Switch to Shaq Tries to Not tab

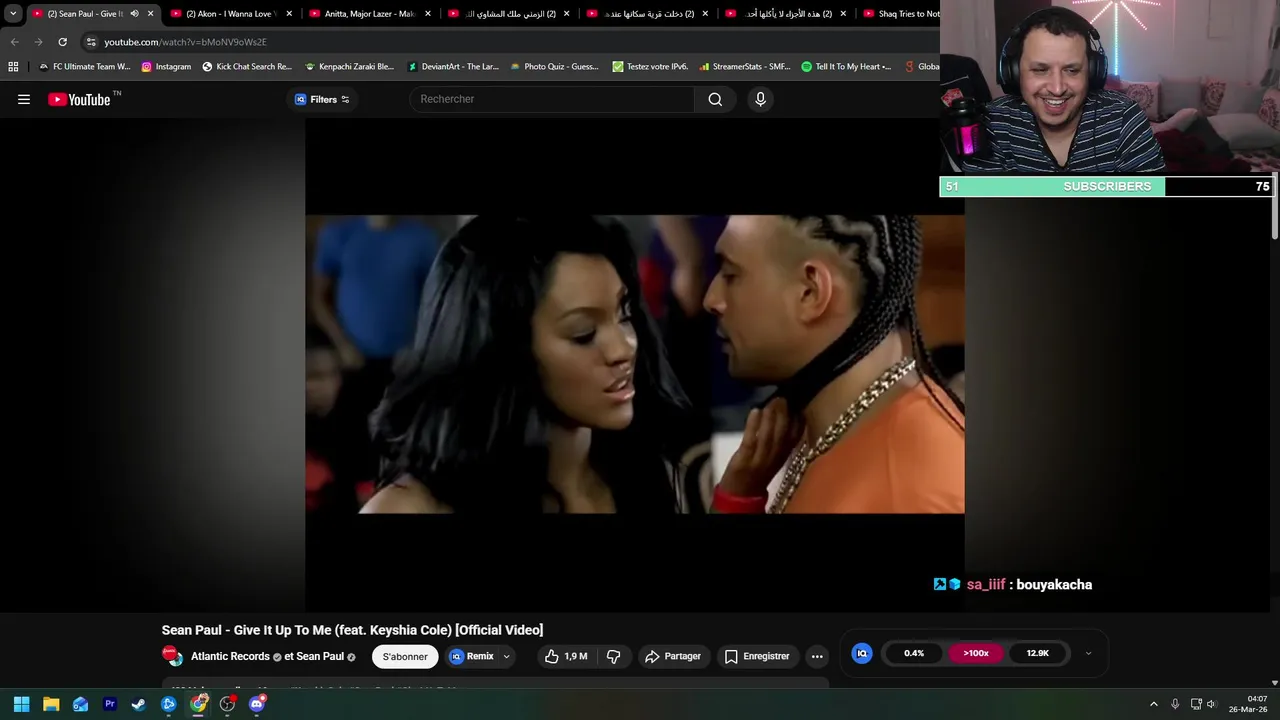[900, 14]
